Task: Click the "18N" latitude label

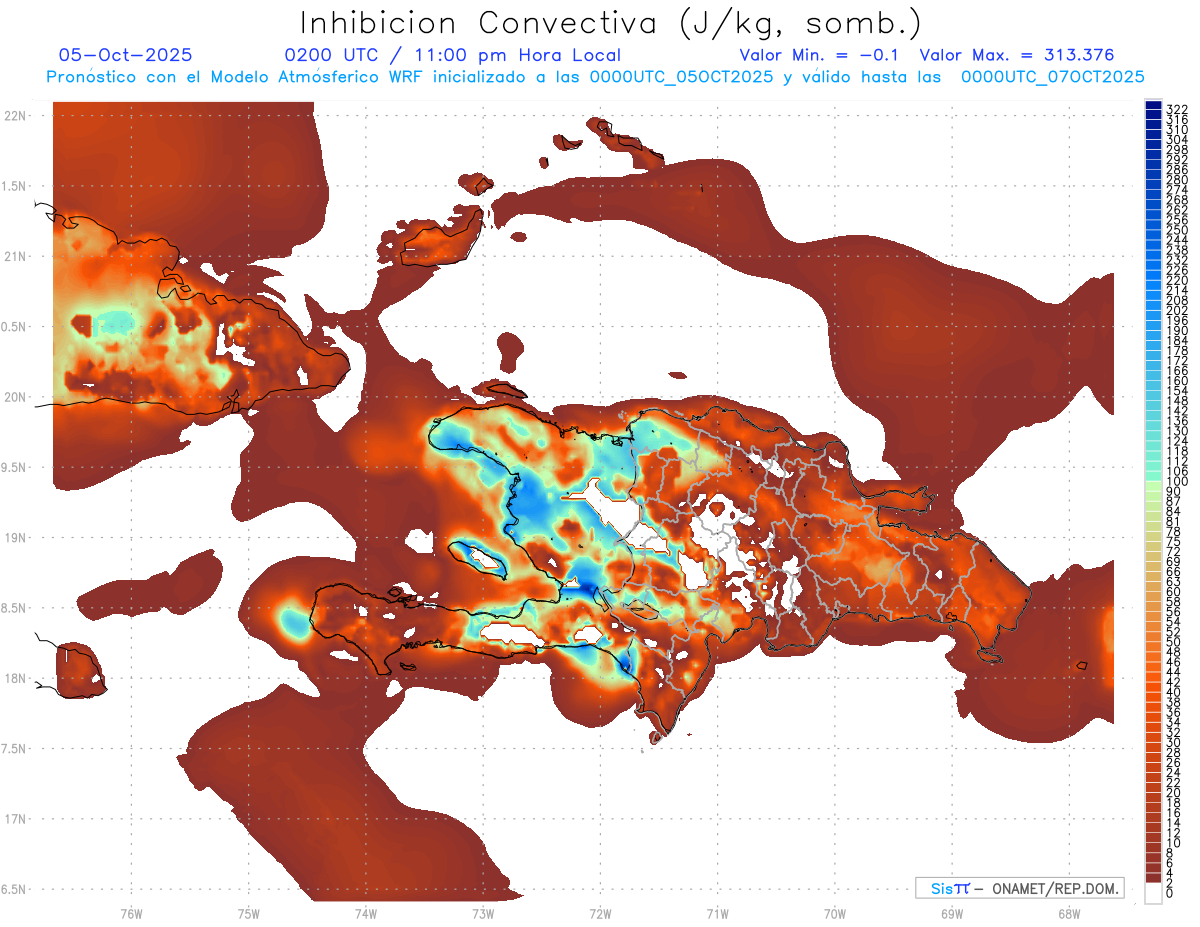Action: [15, 678]
